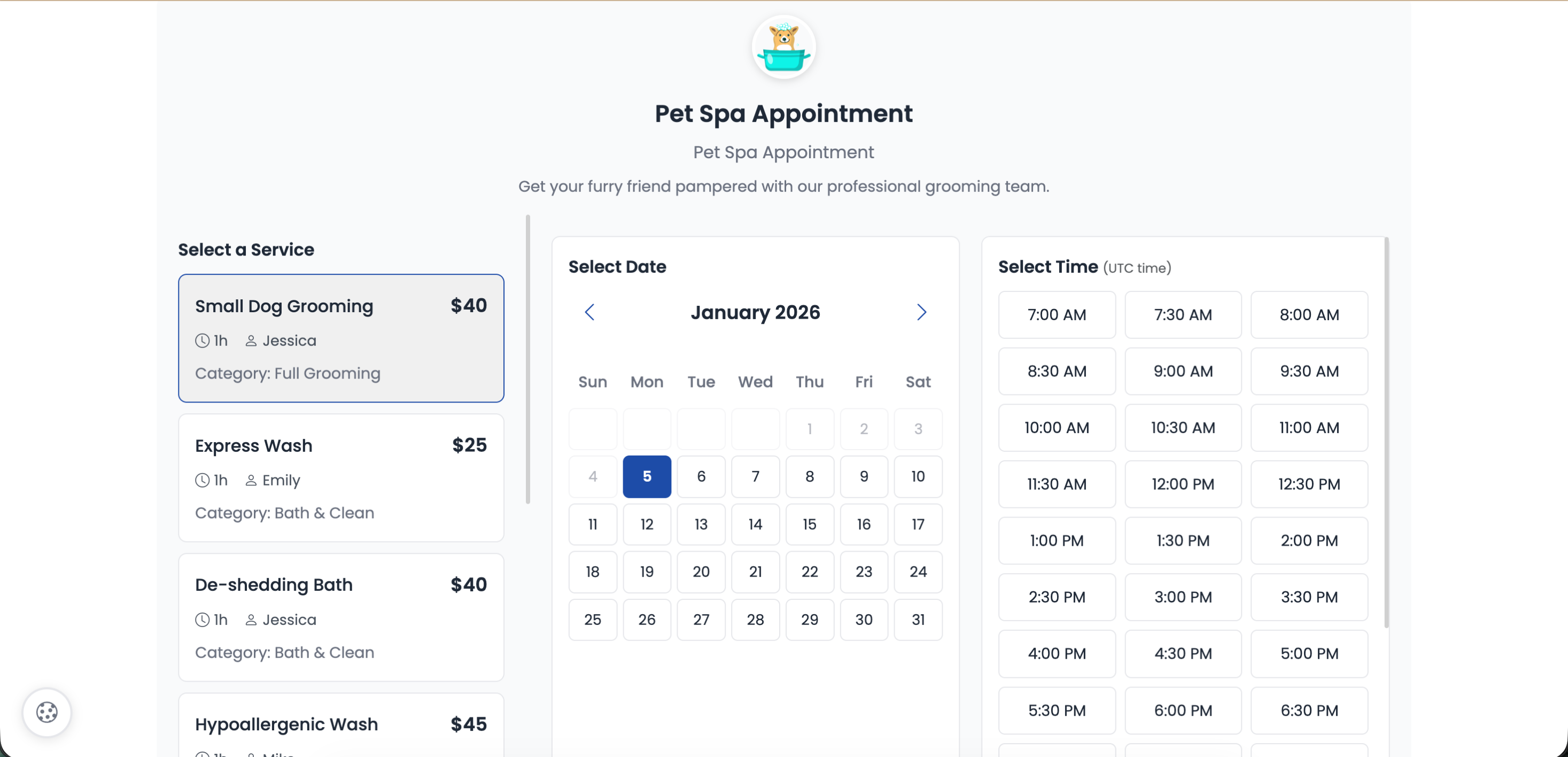
Task: Click the clock icon on Express Wash card
Action: [x=202, y=480]
